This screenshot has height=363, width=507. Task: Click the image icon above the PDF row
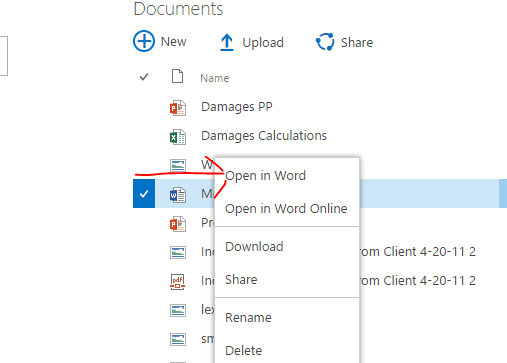178,253
